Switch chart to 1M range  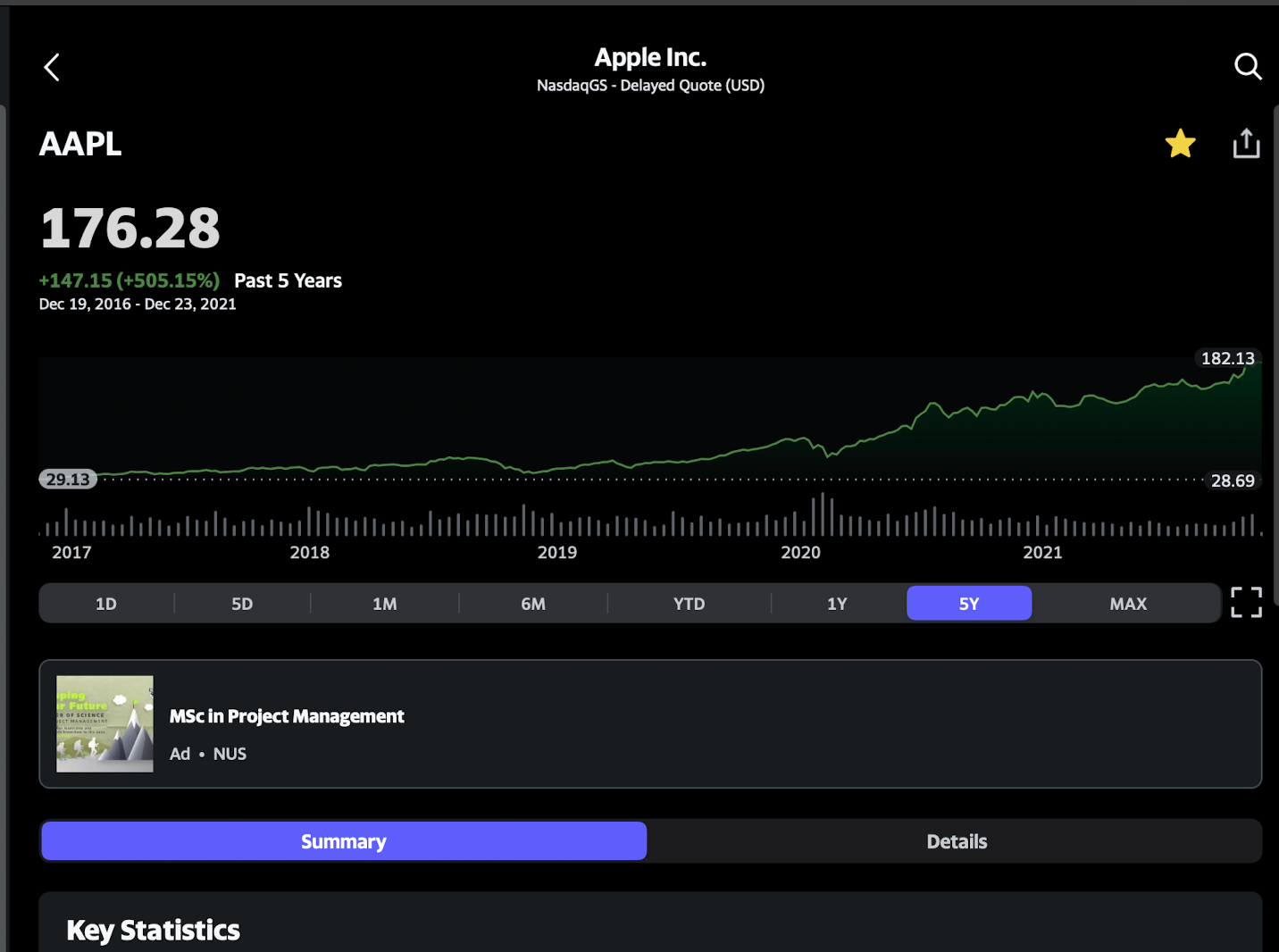385,604
